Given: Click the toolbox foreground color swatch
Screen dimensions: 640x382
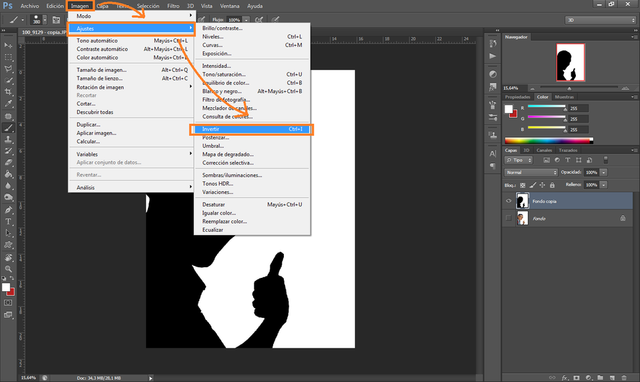Looking at the screenshot, I should (x=6, y=287).
